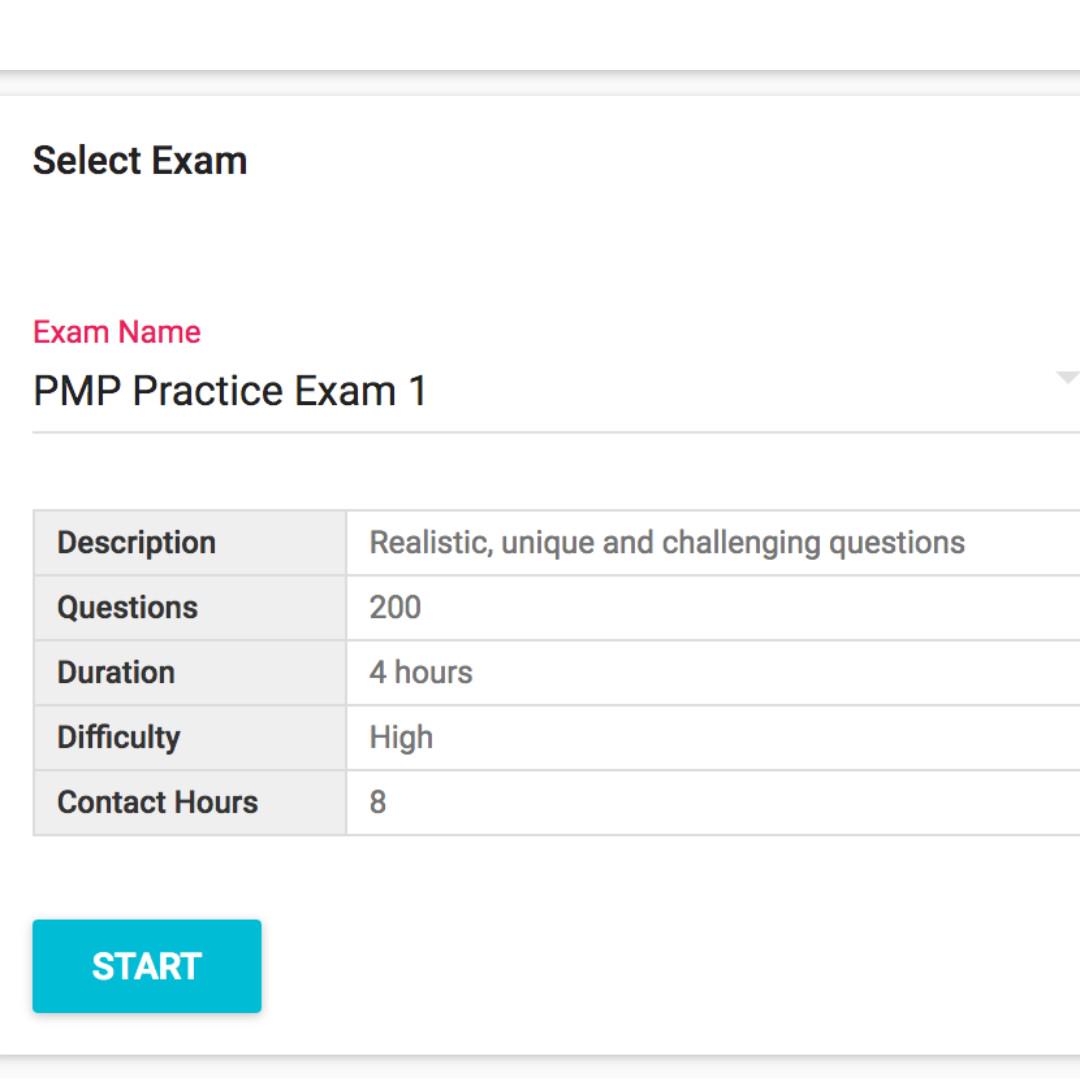
Task: Click the divider line under the exam name
Action: coord(540,430)
